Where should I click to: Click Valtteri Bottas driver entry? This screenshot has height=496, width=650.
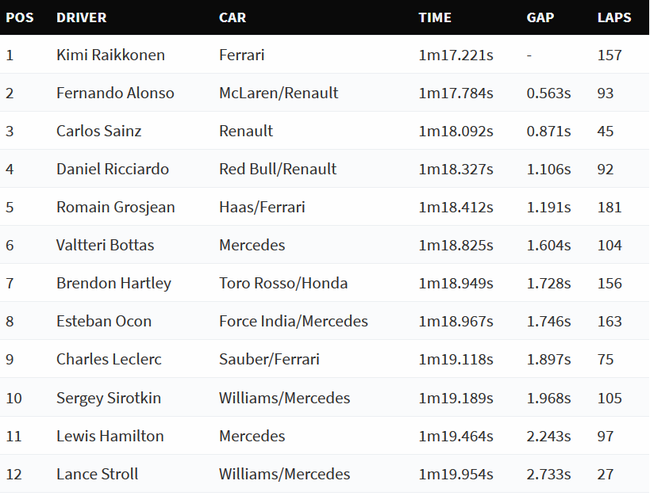pyautogui.click(x=105, y=245)
